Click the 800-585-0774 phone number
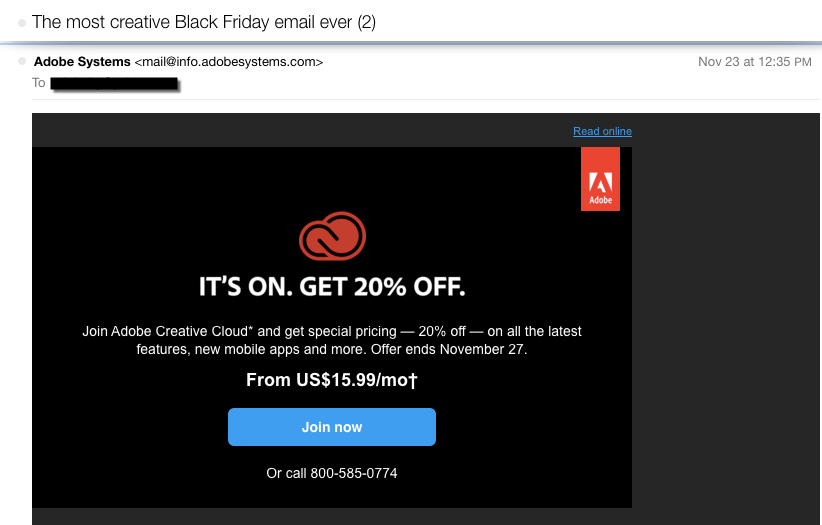This screenshot has height=525, width=822. tap(354, 473)
